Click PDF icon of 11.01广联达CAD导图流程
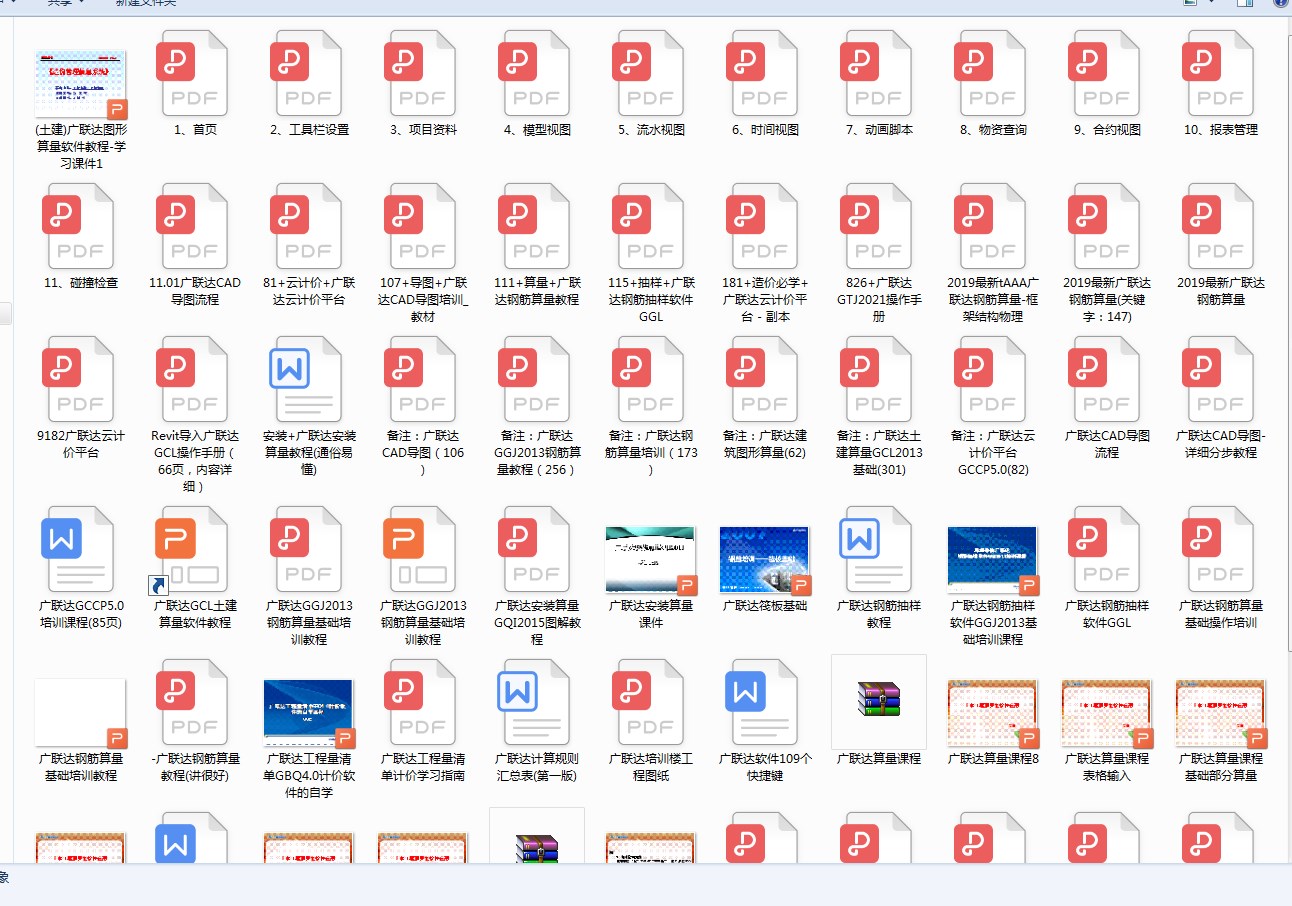 pos(191,227)
